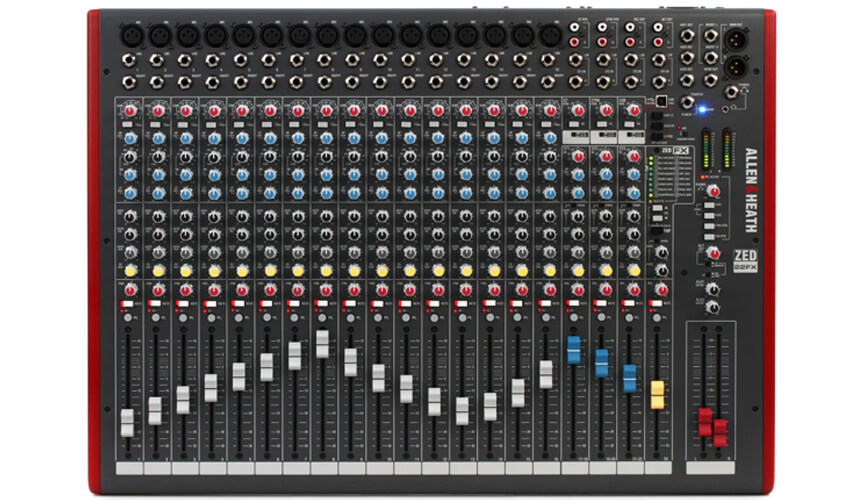850x500 pixels.
Task: Select the first white RCA jack in top row
Action: [x=574, y=27]
